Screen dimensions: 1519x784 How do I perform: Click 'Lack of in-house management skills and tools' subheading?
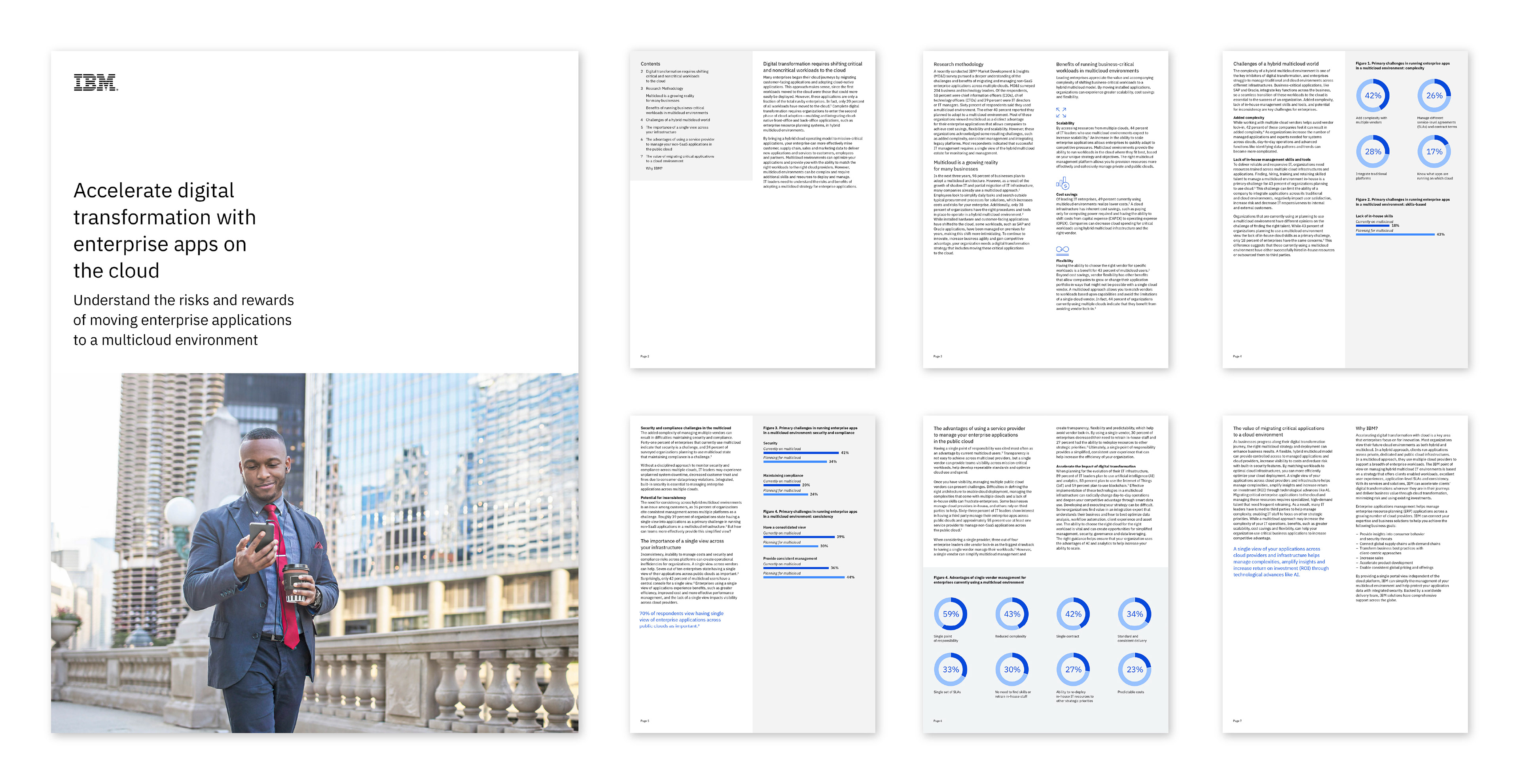(x=1272, y=160)
